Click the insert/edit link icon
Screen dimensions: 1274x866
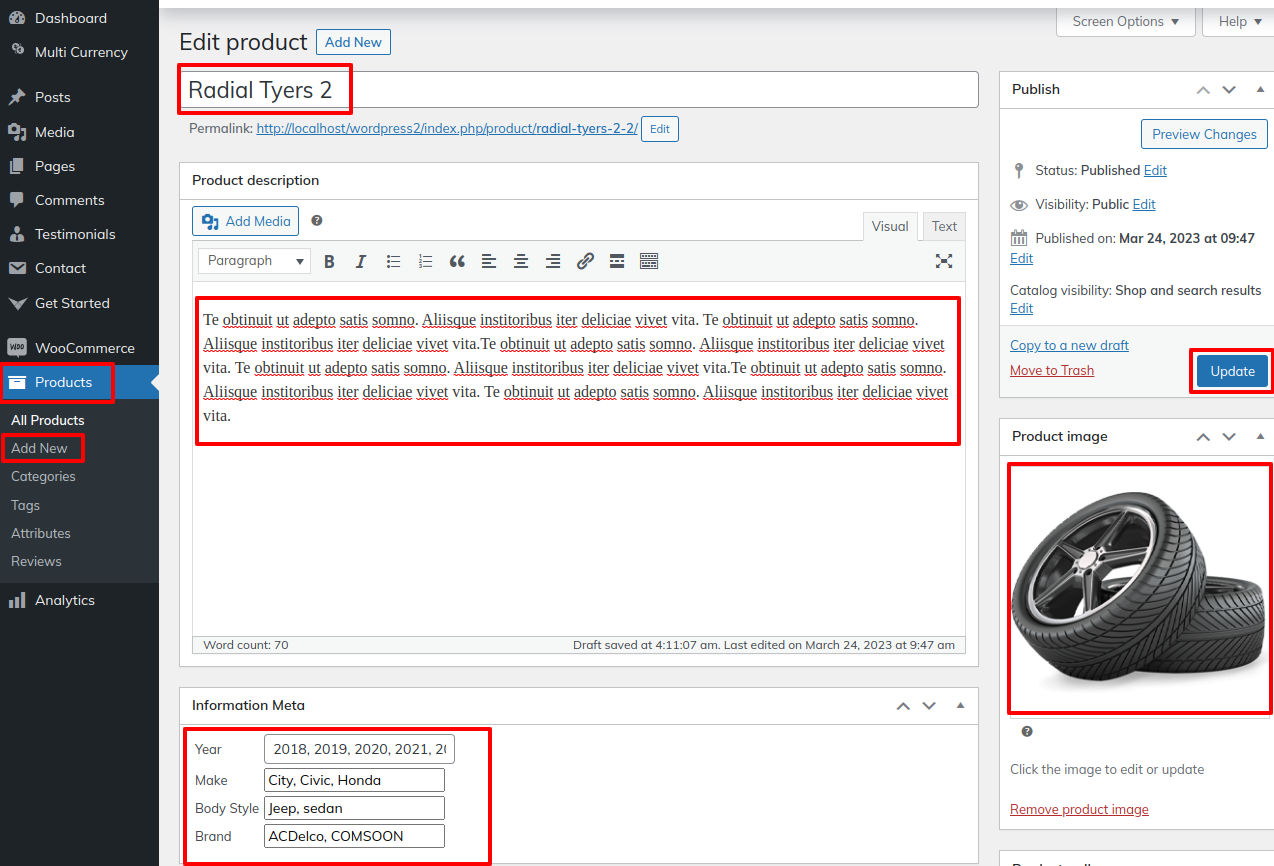(585, 262)
